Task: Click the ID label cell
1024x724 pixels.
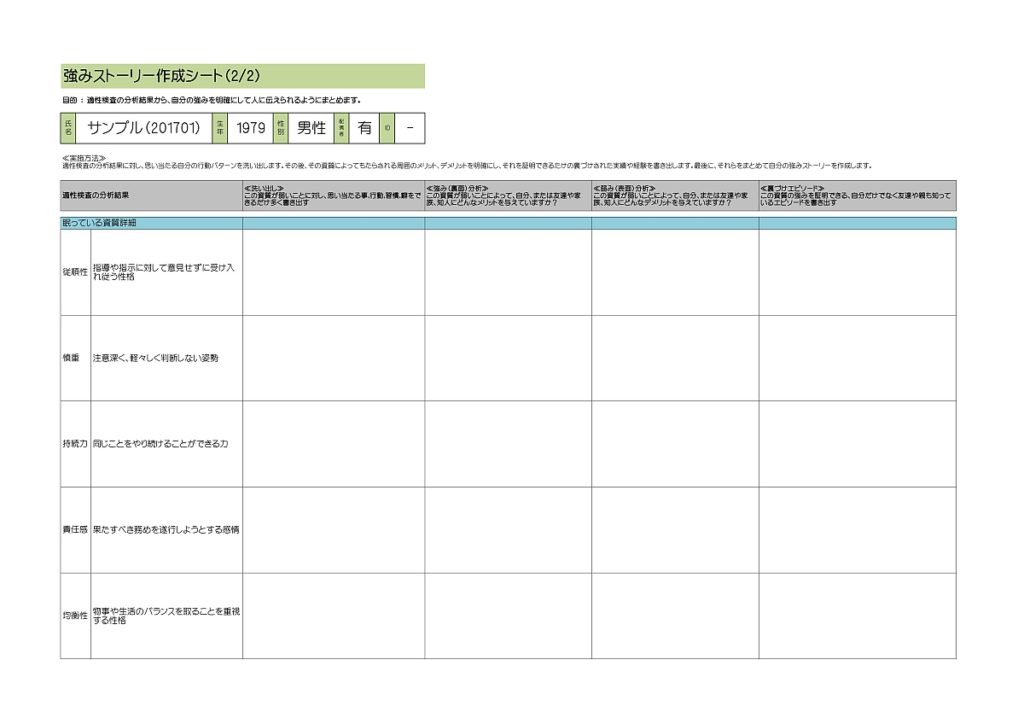Action: 387,128
